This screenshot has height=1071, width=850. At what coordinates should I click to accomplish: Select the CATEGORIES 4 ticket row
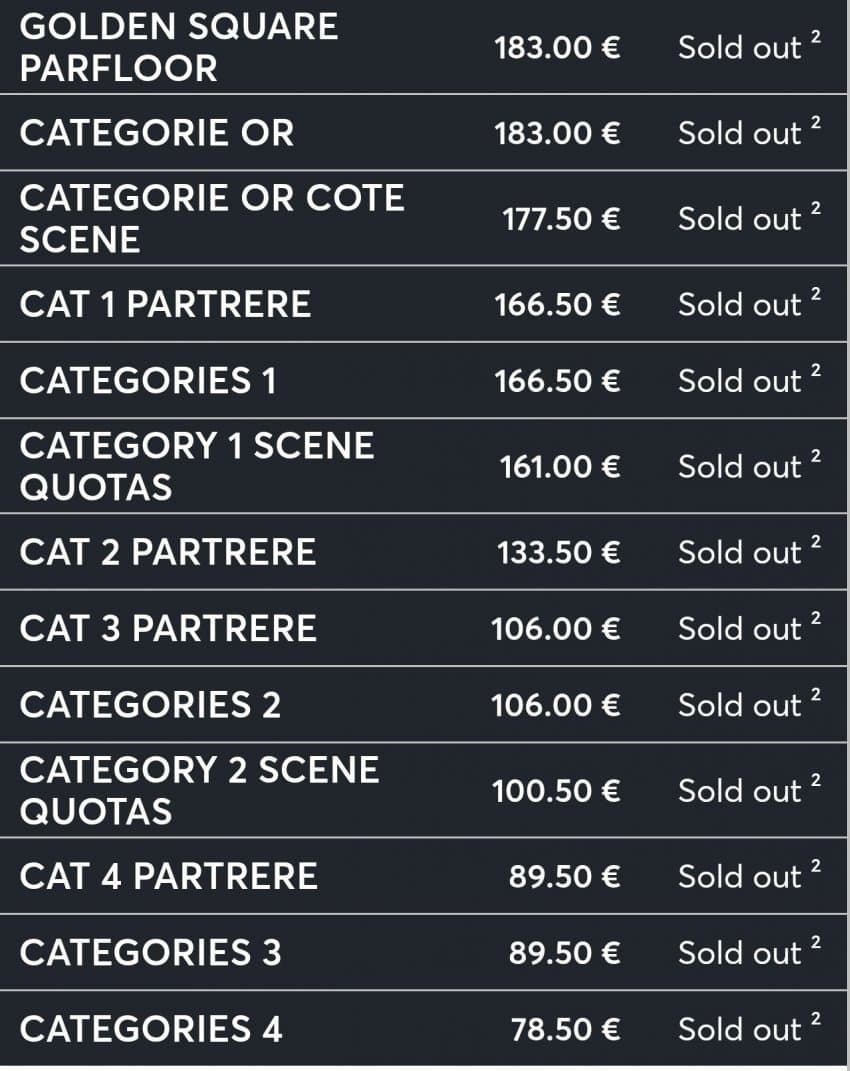pyautogui.click(x=151, y=1029)
